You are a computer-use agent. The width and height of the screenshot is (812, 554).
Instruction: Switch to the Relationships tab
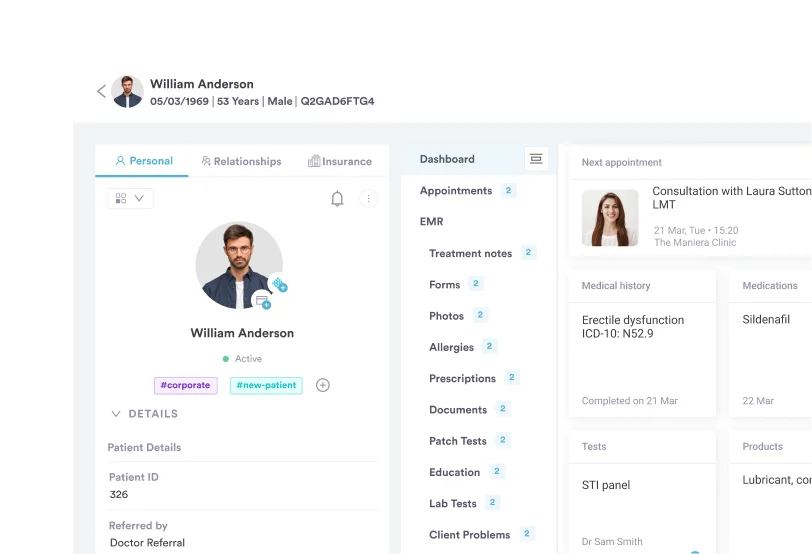tap(241, 161)
